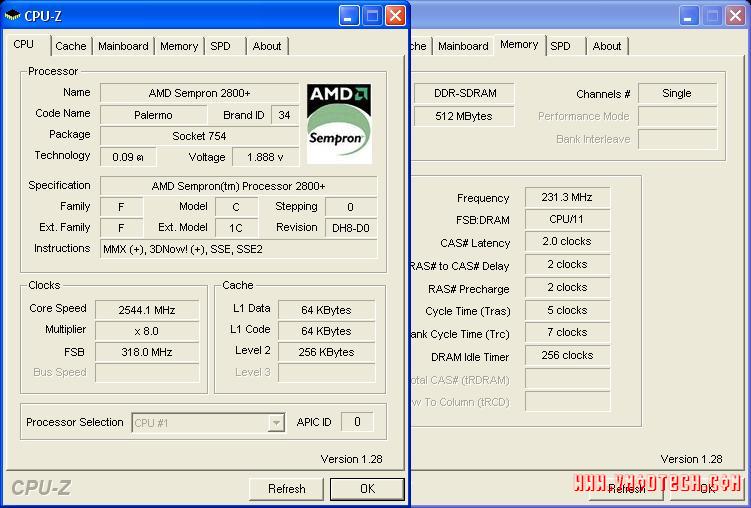Viewport: 751px width, 508px height.
Task: Open About tab in the back Memory window
Action: (607, 46)
